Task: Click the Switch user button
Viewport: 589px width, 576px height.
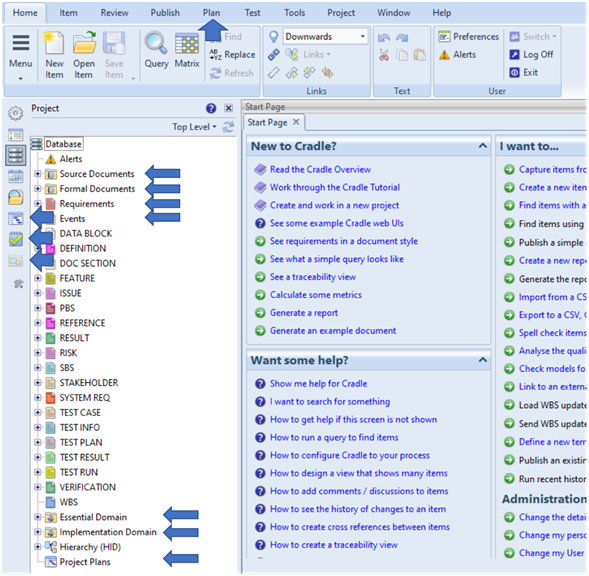Action: click(x=533, y=36)
